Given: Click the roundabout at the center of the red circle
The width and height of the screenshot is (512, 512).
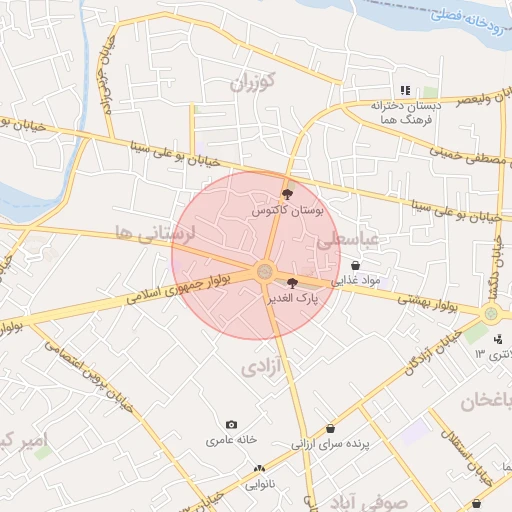Looking at the screenshot, I should pos(265,272).
